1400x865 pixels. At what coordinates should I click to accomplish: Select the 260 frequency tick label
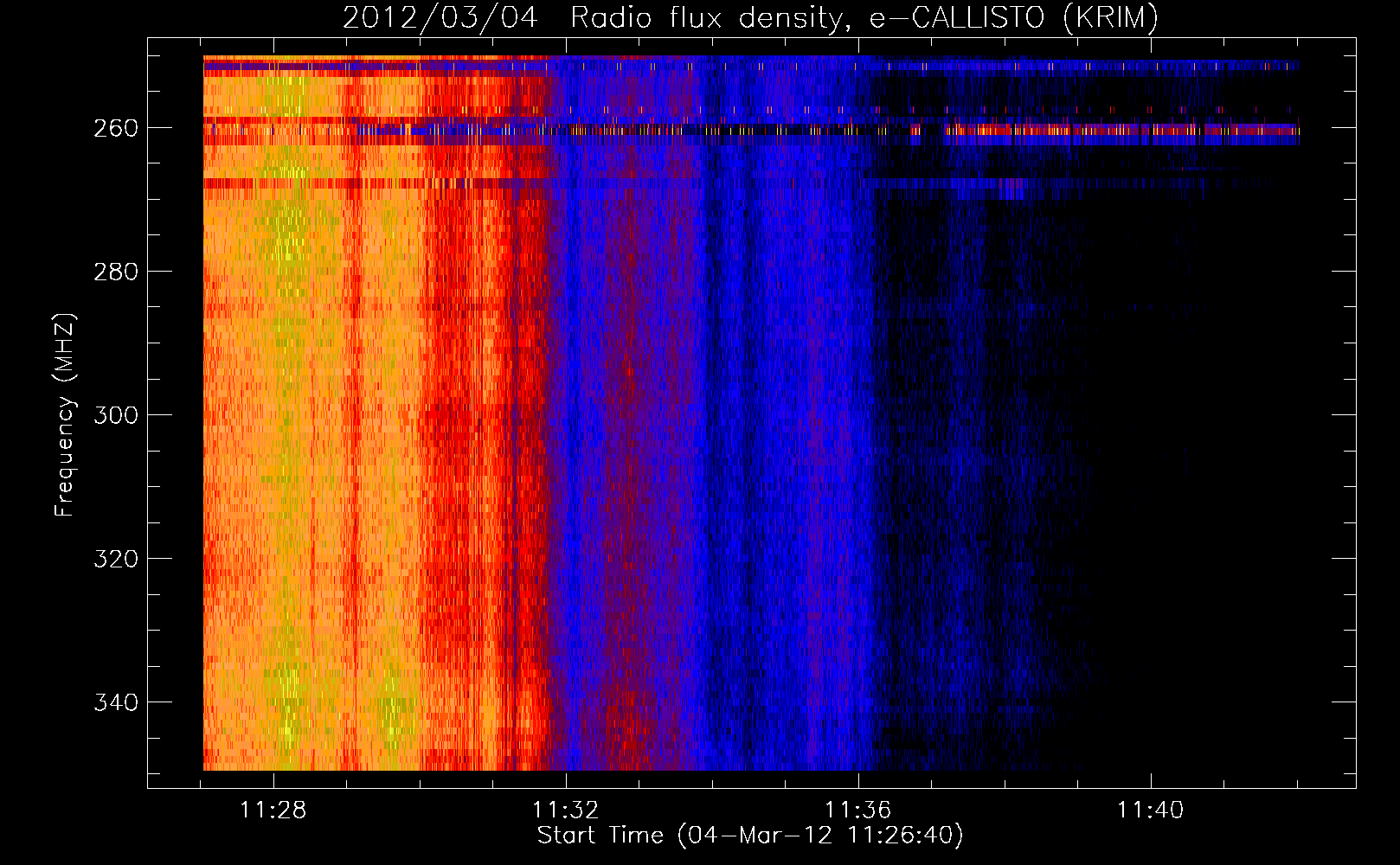(116, 128)
